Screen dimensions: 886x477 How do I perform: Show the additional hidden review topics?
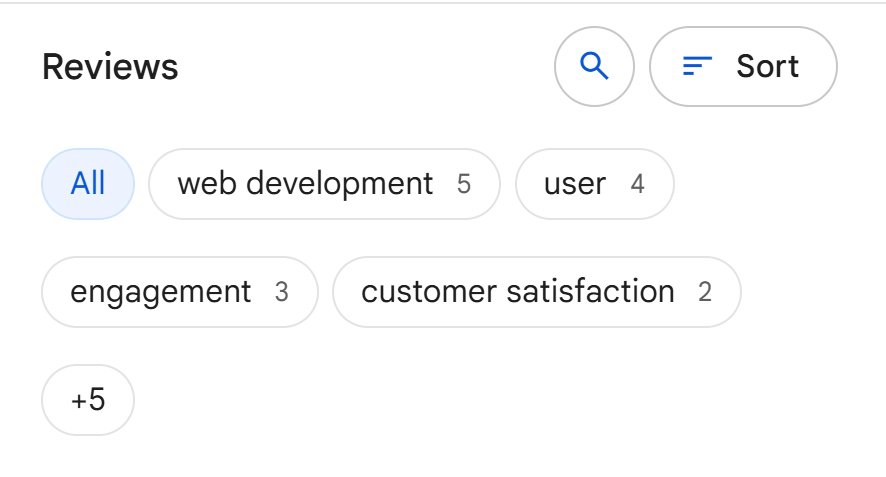[x=88, y=400]
